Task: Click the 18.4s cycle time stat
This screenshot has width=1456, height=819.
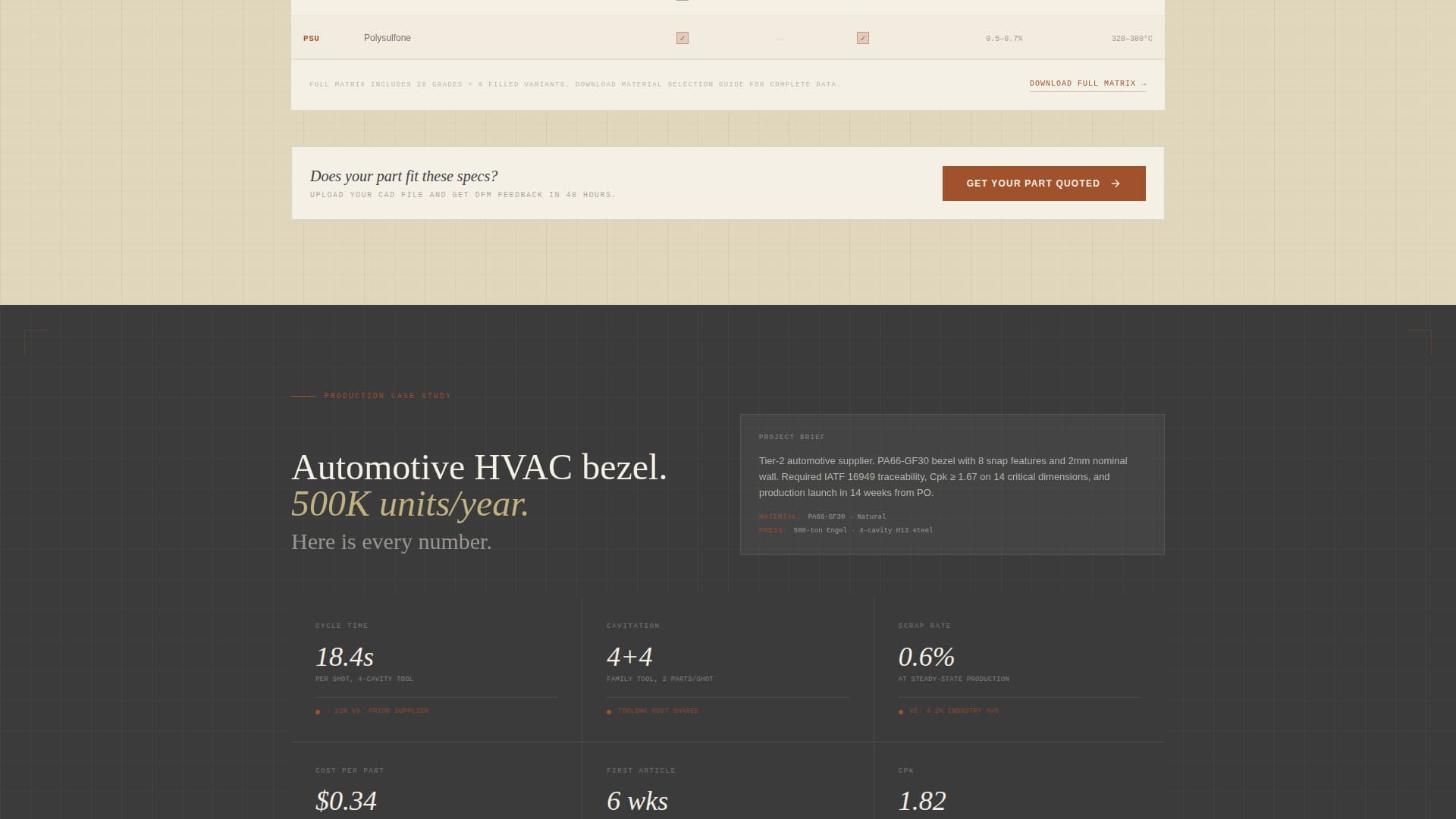Action: click(345, 657)
